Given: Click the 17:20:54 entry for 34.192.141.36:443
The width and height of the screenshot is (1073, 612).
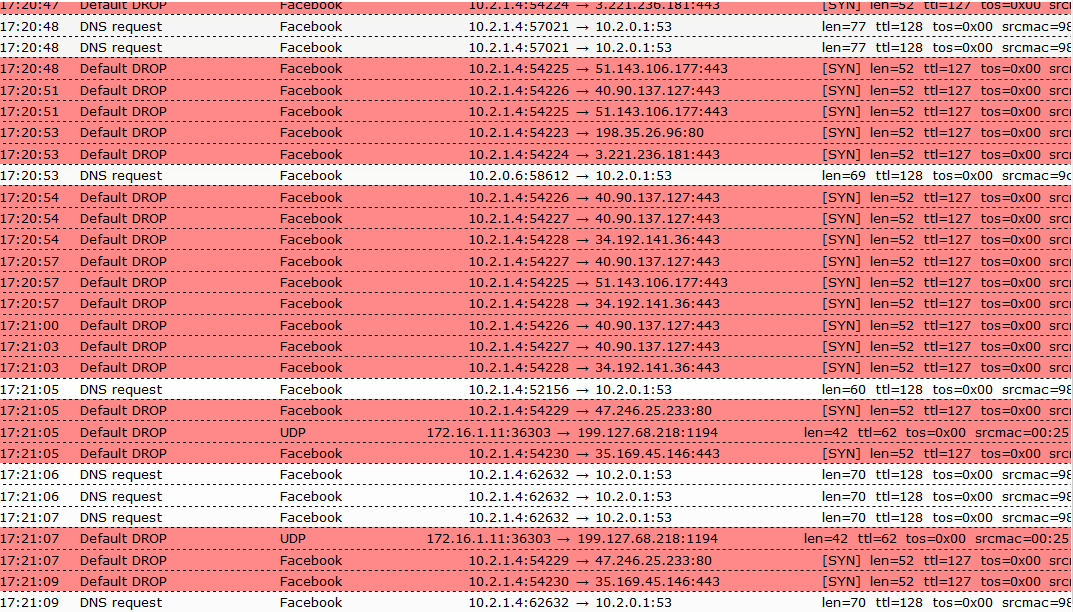Looking at the screenshot, I should click(536, 240).
